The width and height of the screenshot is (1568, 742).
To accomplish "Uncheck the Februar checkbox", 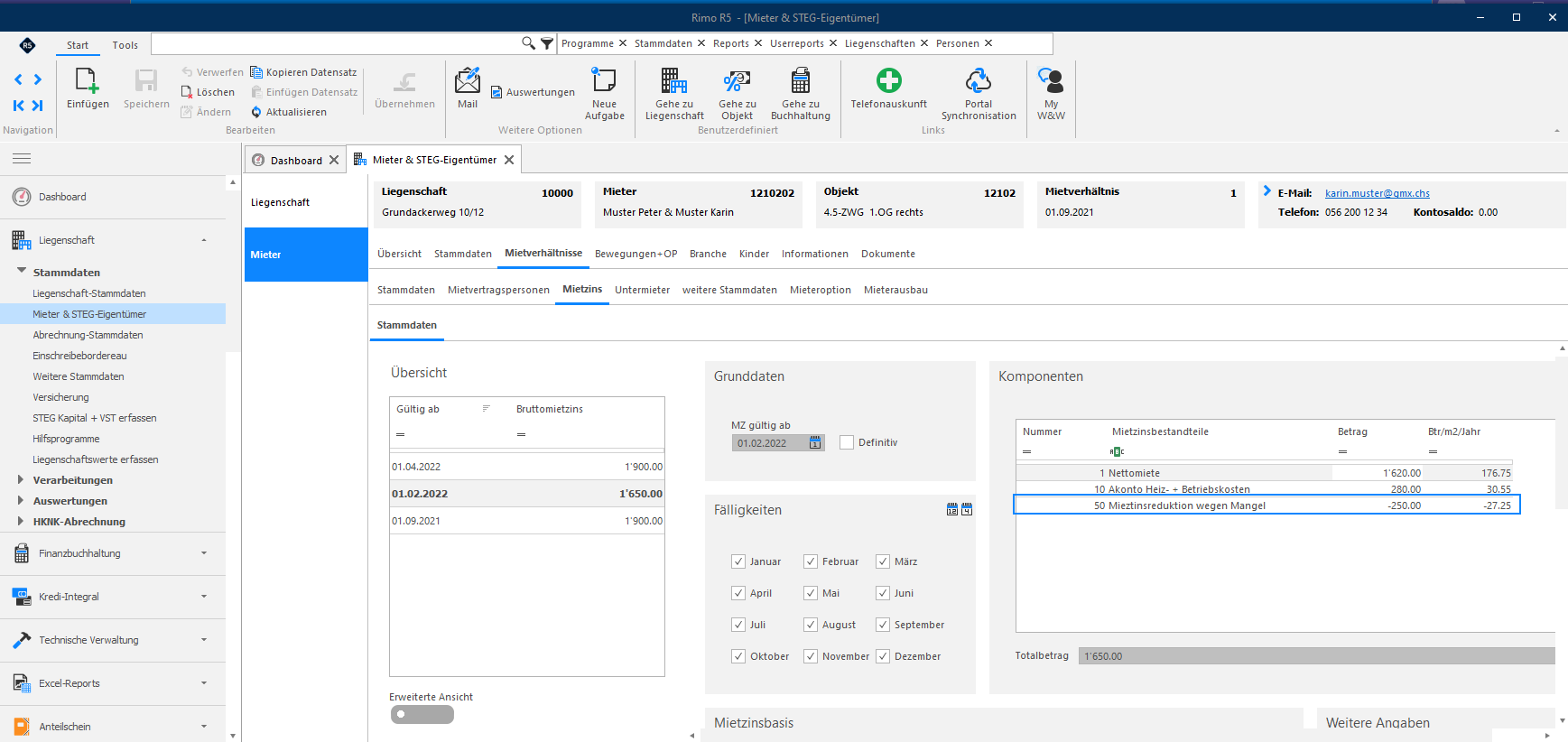I will click(811, 561).
